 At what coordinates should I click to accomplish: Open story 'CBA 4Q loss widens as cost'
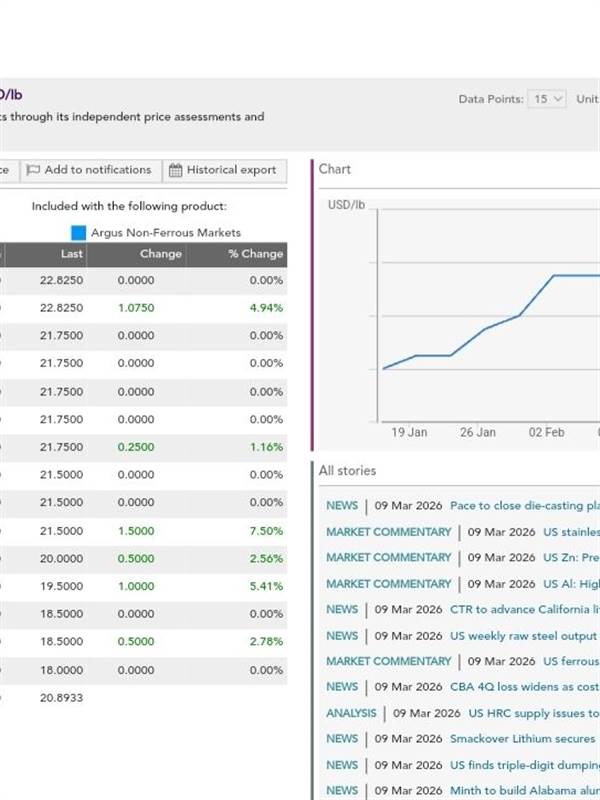point(524,687)
